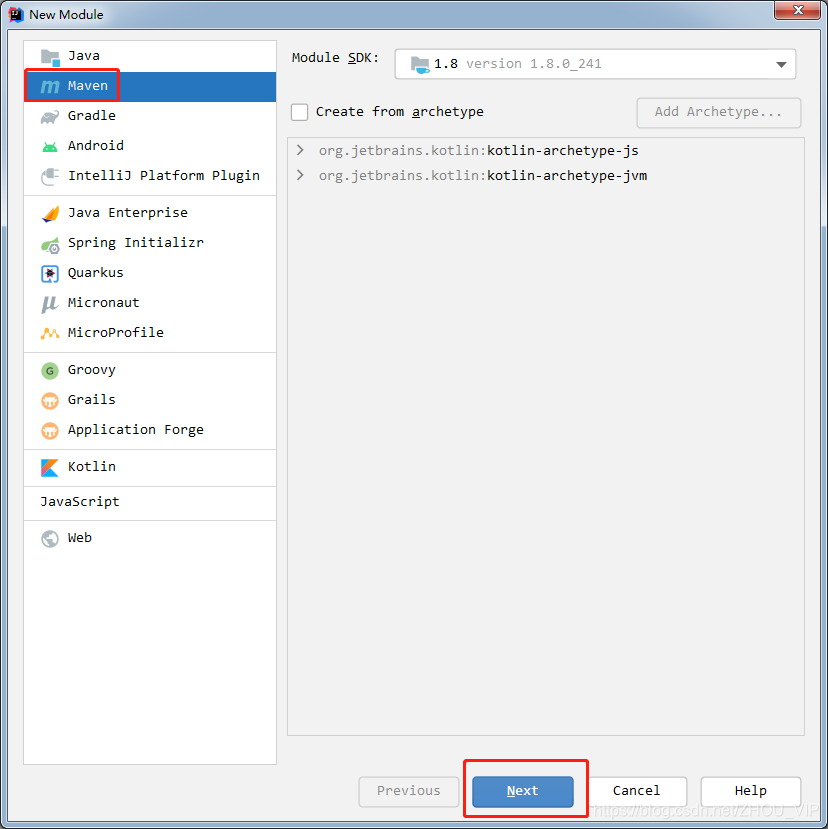Select the Android label in list
The image size is (828, 829).
point(96,145)
